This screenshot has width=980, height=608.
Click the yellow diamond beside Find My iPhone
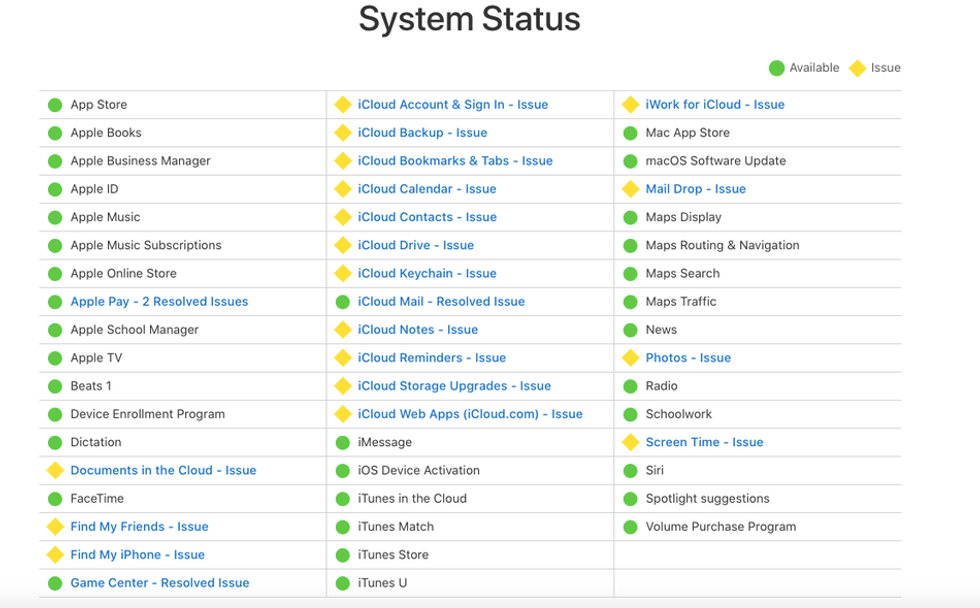click(55, 555)
